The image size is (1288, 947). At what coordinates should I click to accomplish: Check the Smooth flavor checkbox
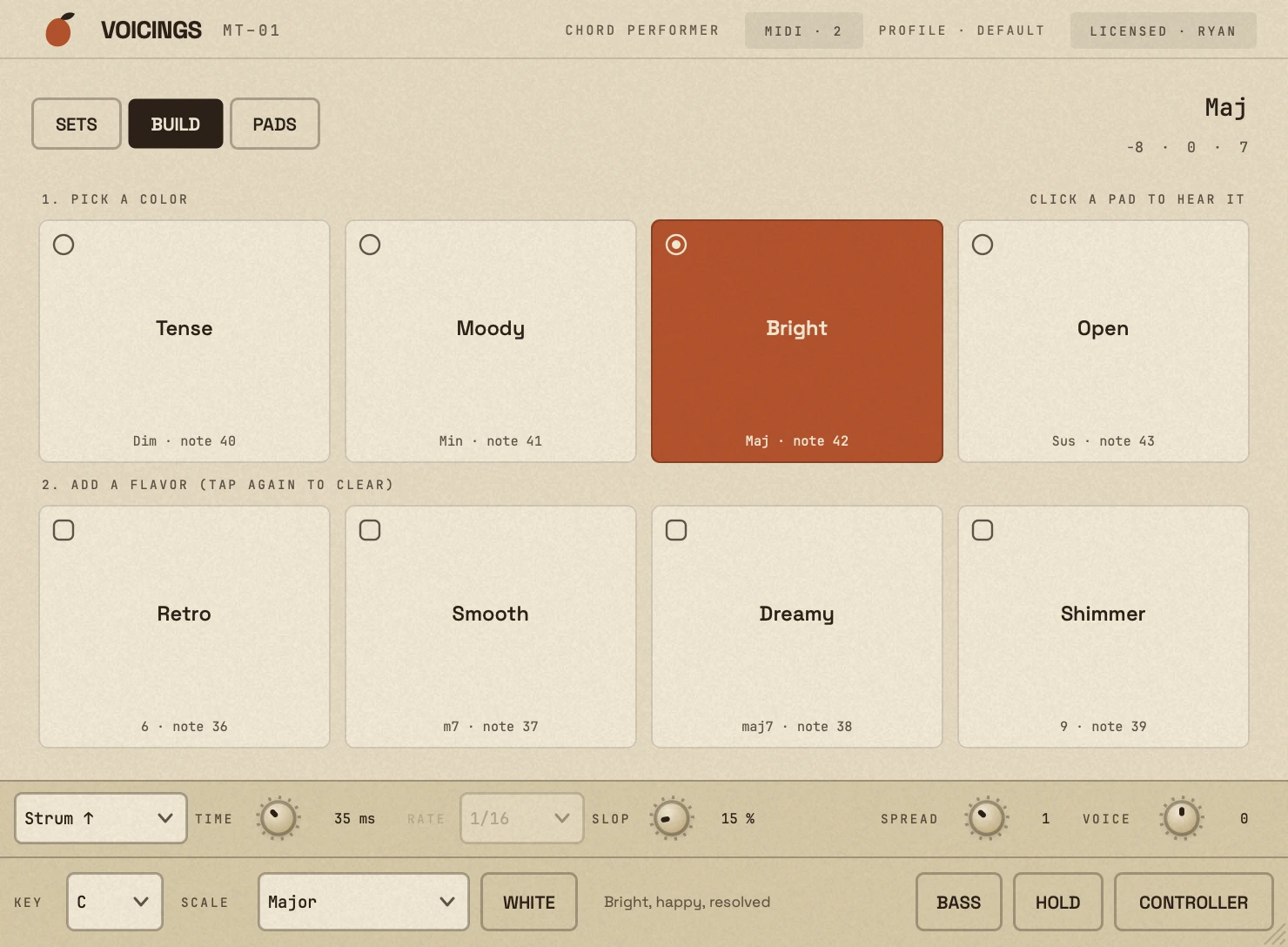click(x=370, y=530)
